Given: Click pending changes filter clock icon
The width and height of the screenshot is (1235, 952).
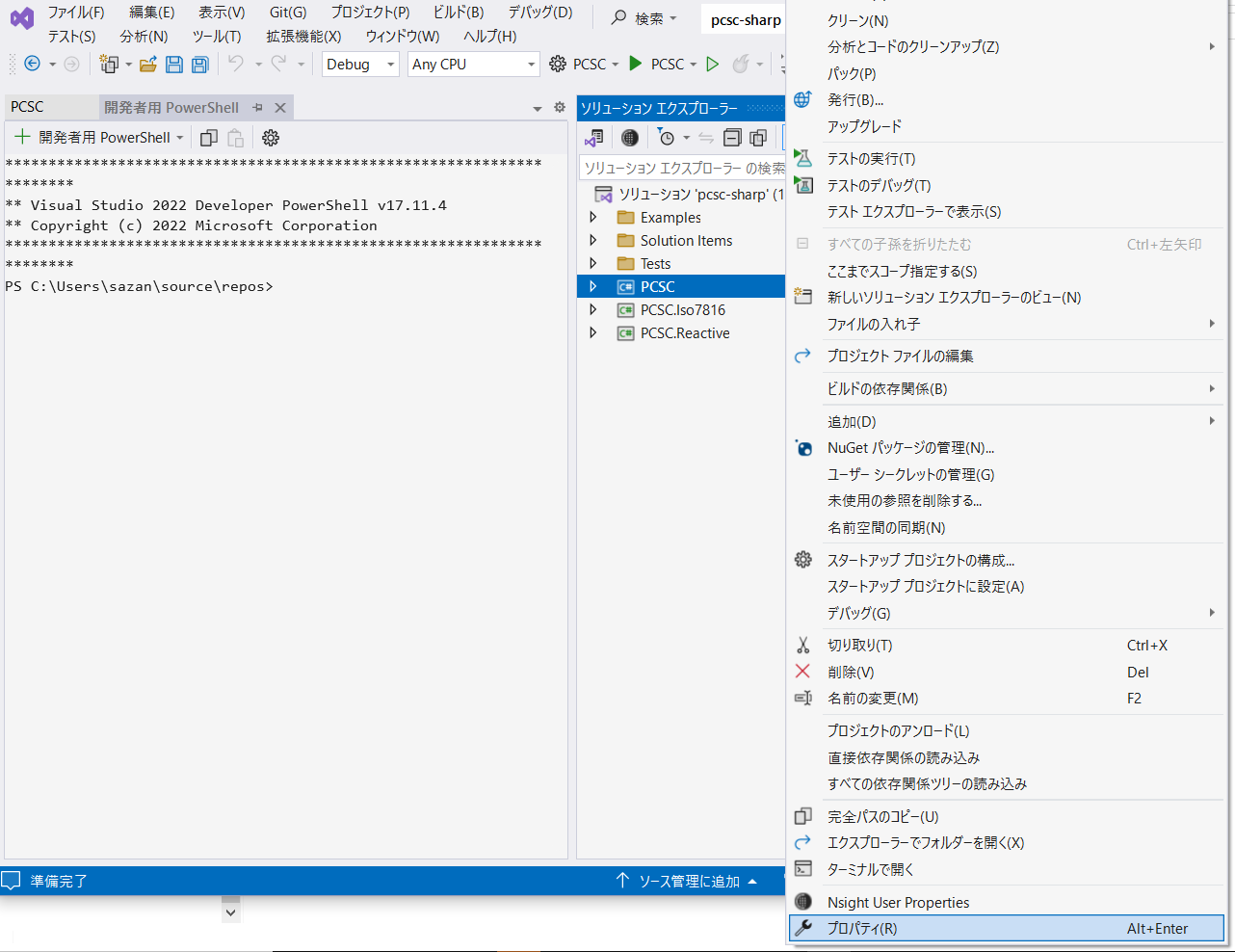Looking at the screenshot, I should pyautogui.click(x=667, y=138).
